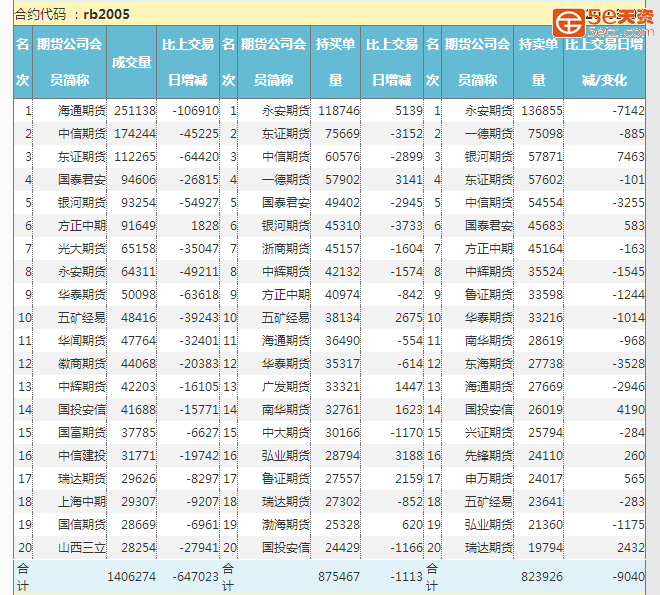Click volume value 112265 for 东证期货
Viewport: 660px width, 595px height.
click(x=135, y=157)
